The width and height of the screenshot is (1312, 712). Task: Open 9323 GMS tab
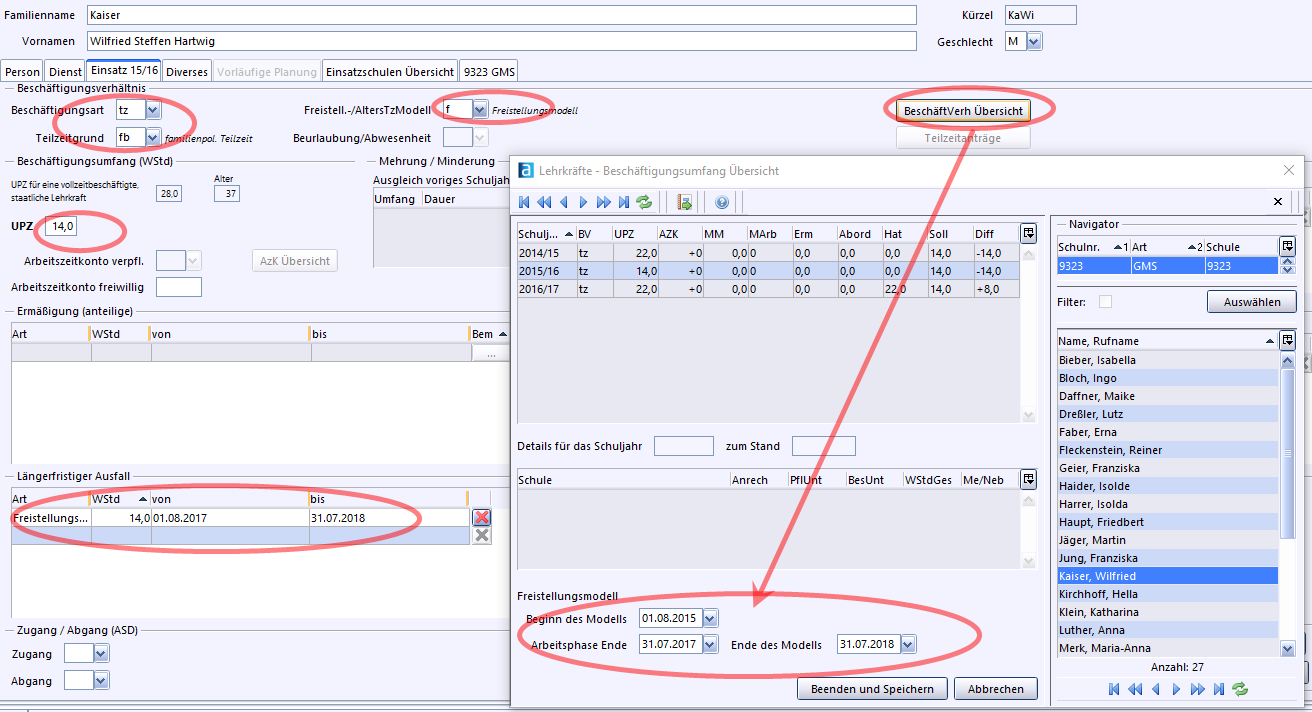click(x=489, y=72)
